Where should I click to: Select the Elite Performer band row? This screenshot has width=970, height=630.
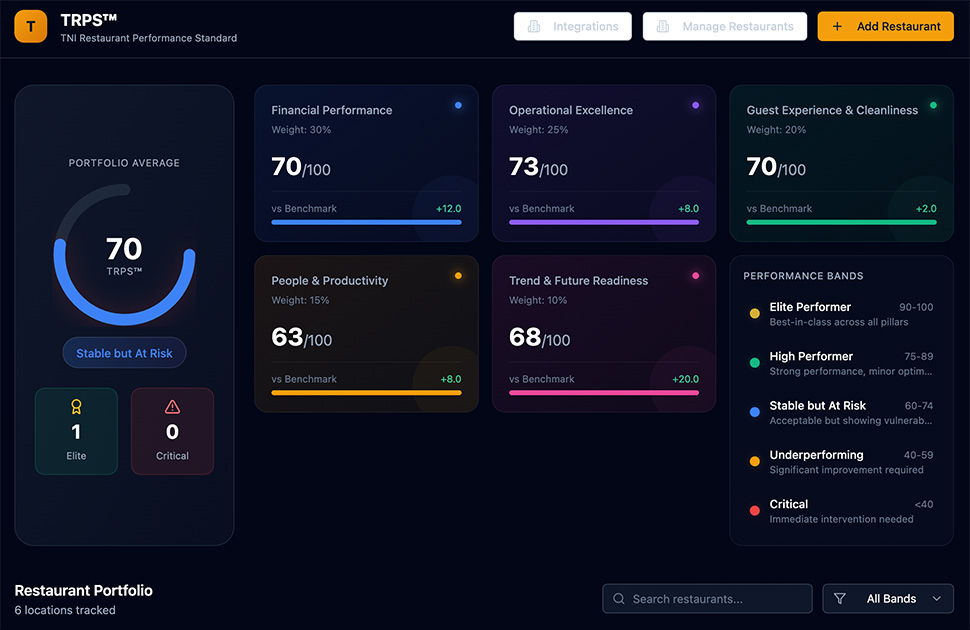click(841, 314)
